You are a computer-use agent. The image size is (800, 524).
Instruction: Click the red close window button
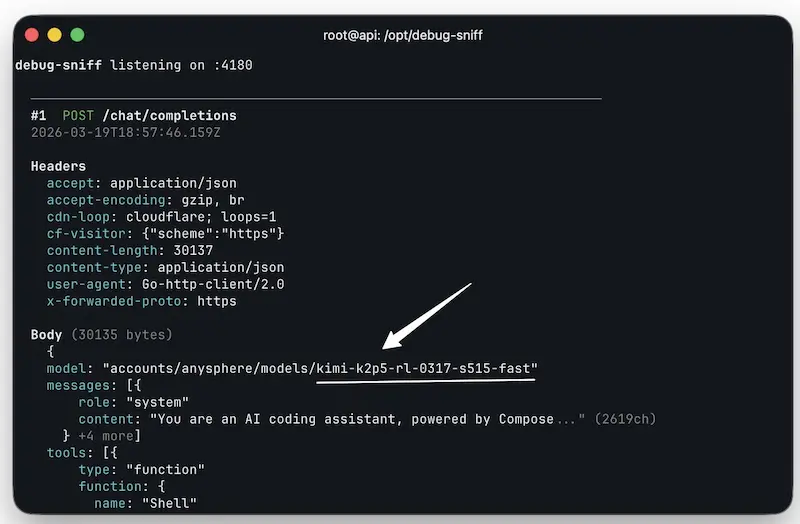tap(31, 35)
